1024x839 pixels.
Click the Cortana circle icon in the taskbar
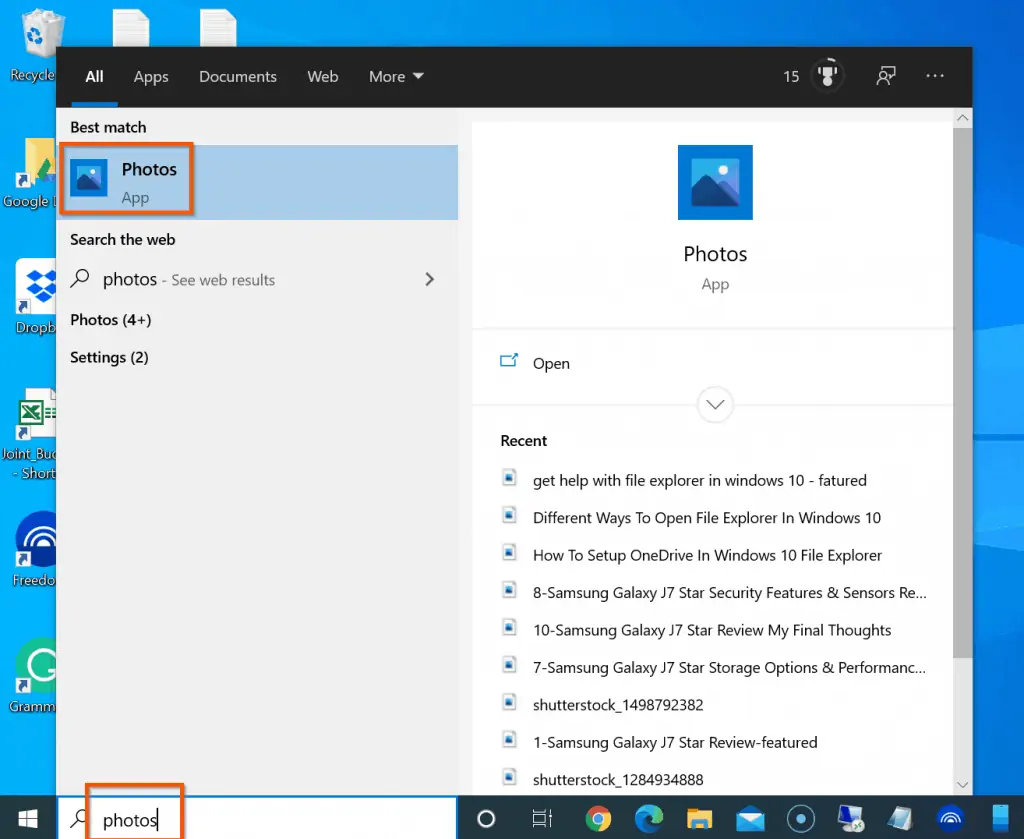(486, 819)
